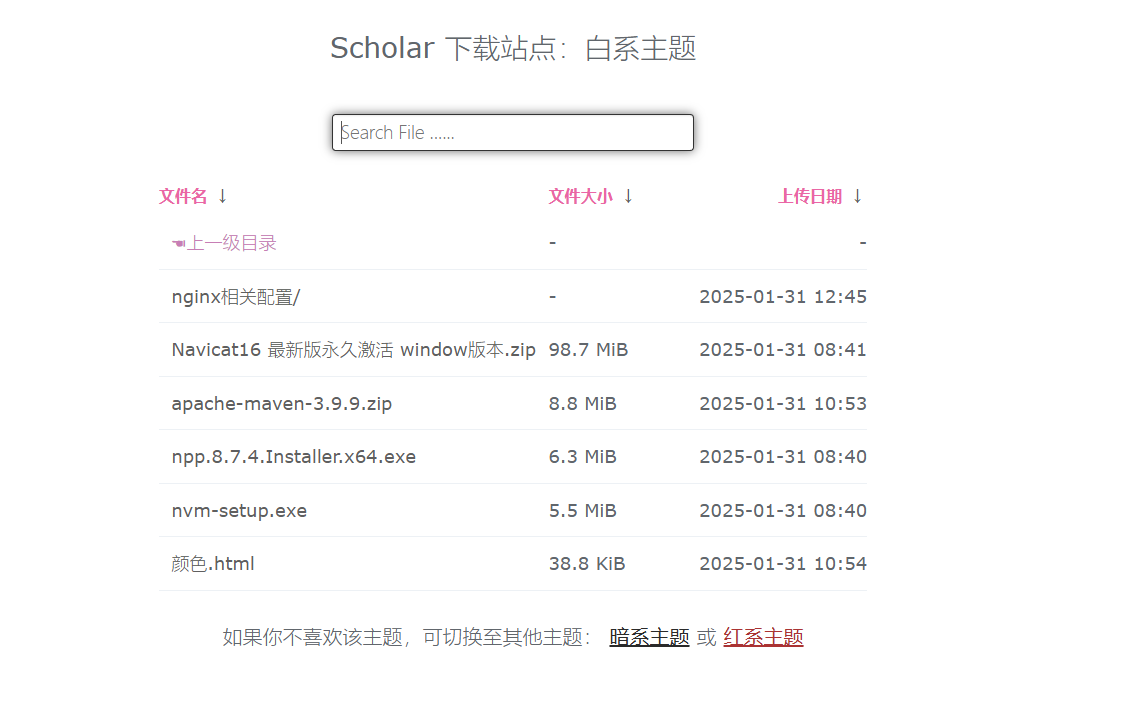
Task: Click the date 2025-01-31 12:45
Action: tap(783, 297)
